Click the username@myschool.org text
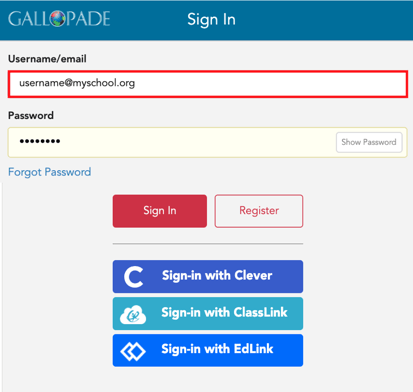The image size is (413, 392). coord(77,83)
